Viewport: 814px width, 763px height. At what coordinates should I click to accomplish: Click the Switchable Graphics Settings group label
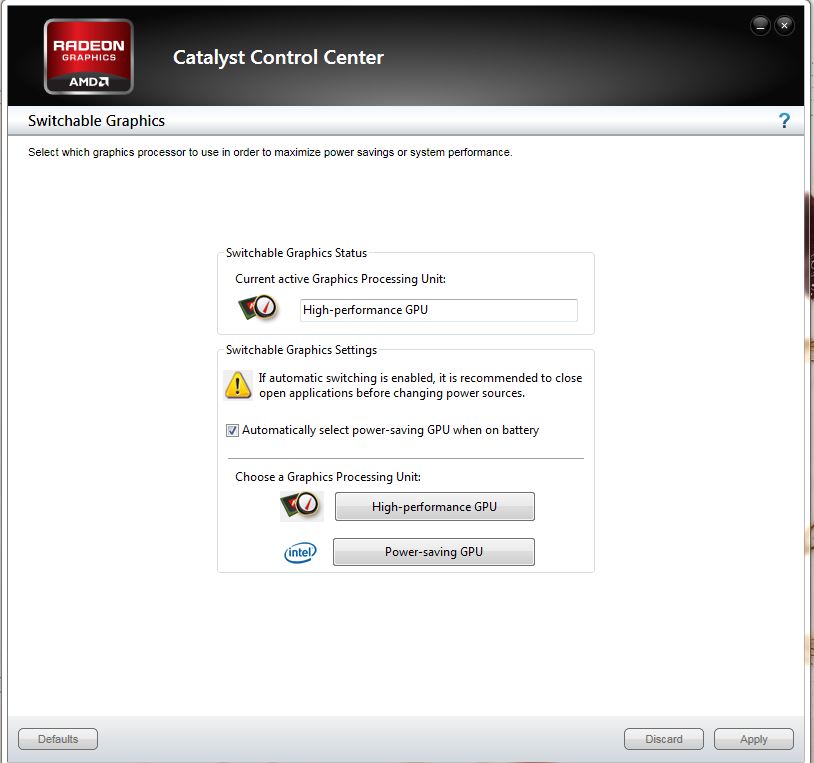tap(302, 350)
